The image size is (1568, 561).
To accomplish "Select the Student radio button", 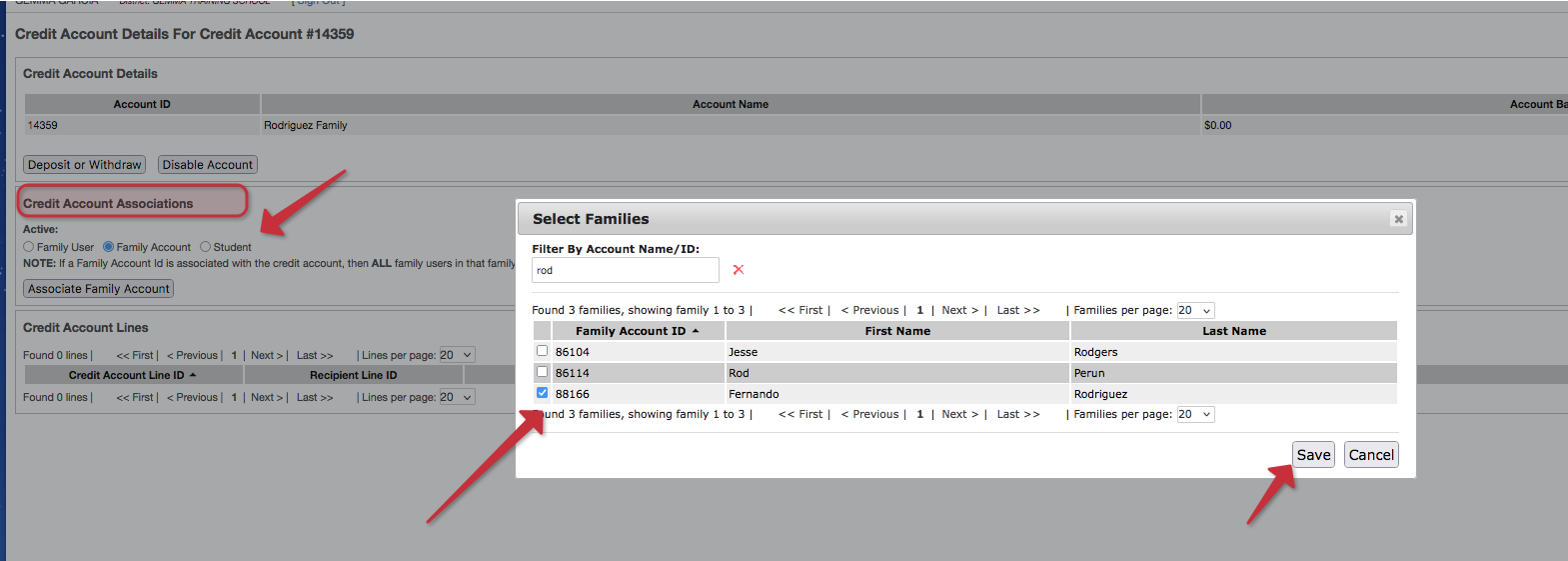I will coord(206,247).
